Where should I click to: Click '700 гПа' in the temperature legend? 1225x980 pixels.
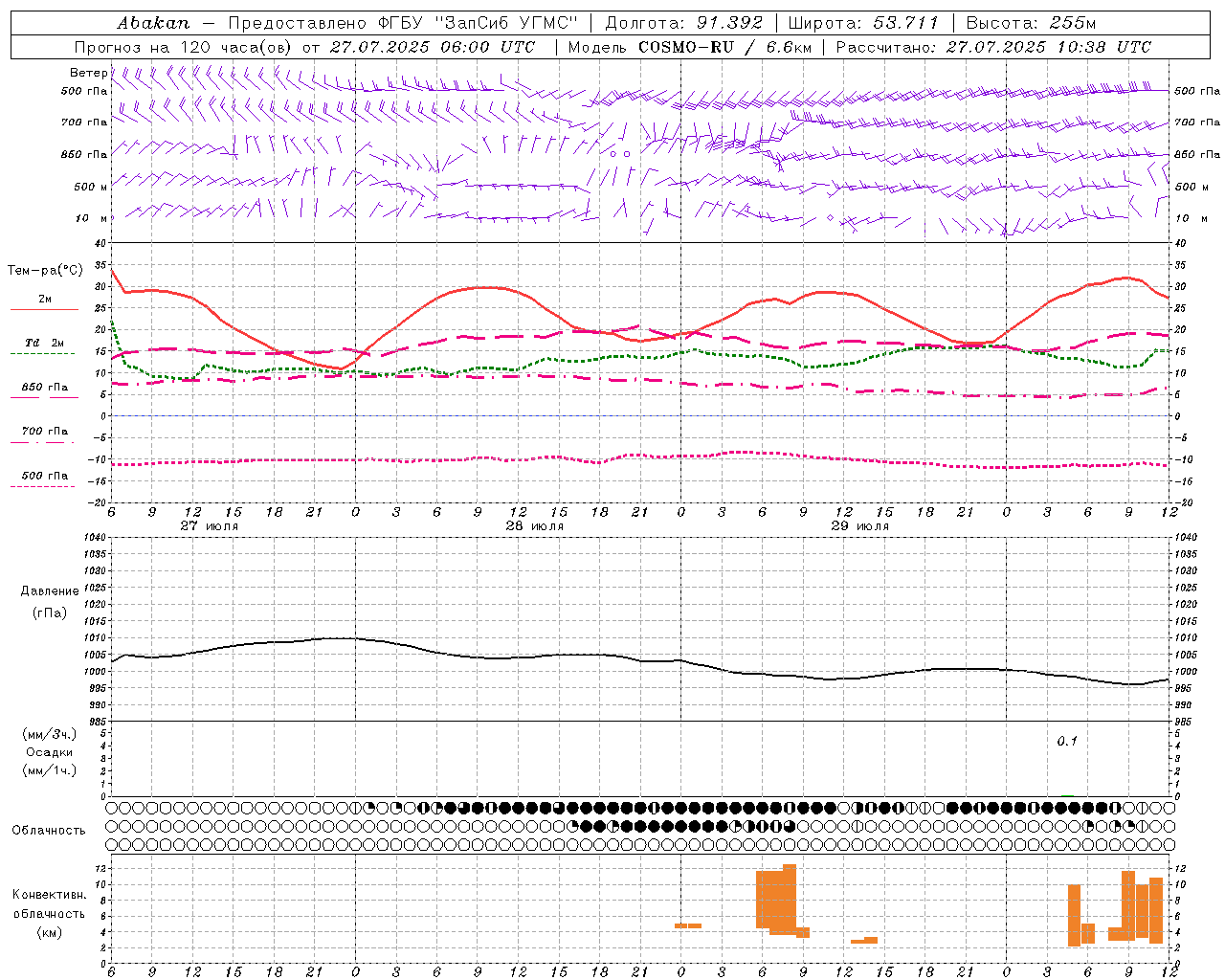click(x=45, y=431)
